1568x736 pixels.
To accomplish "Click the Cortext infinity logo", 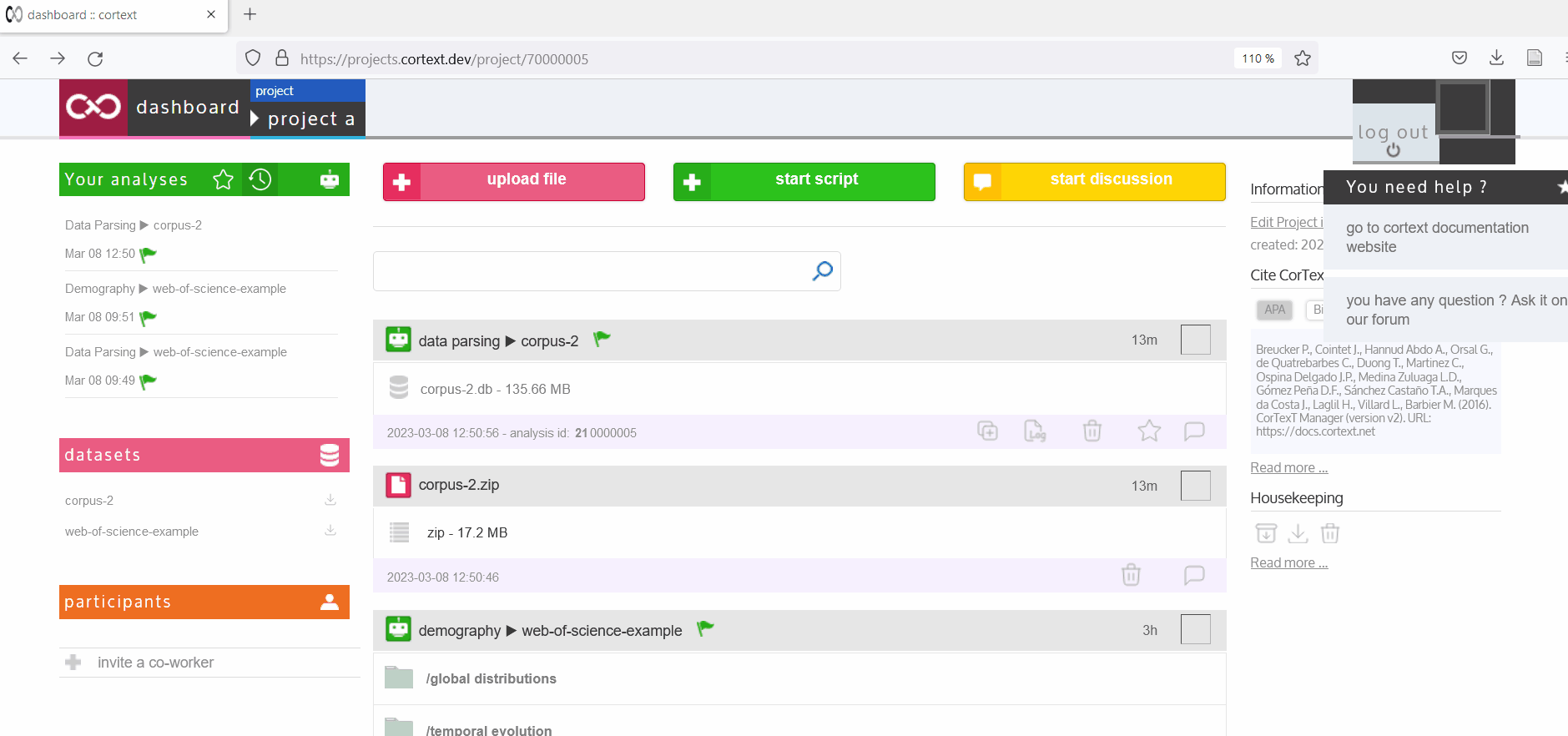I will tap(93, 107).
